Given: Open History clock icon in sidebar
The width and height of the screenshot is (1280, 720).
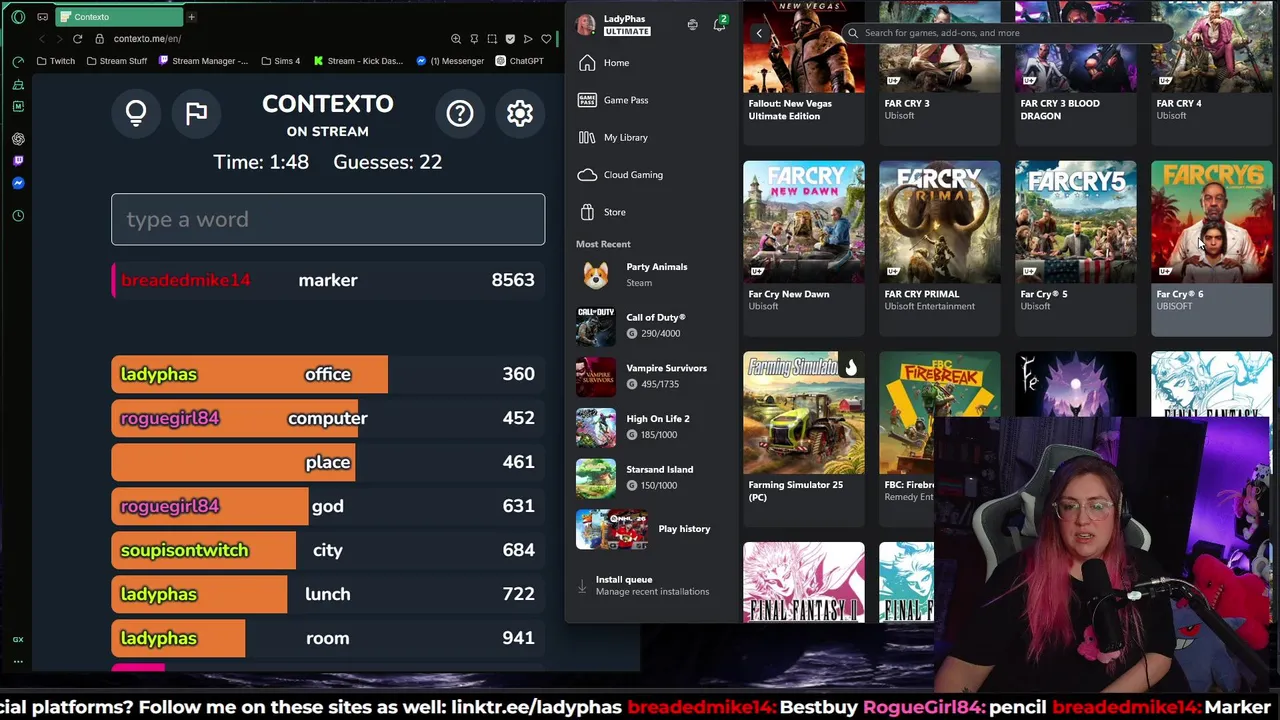Looking at the screenshot, I should pos(18,216).
